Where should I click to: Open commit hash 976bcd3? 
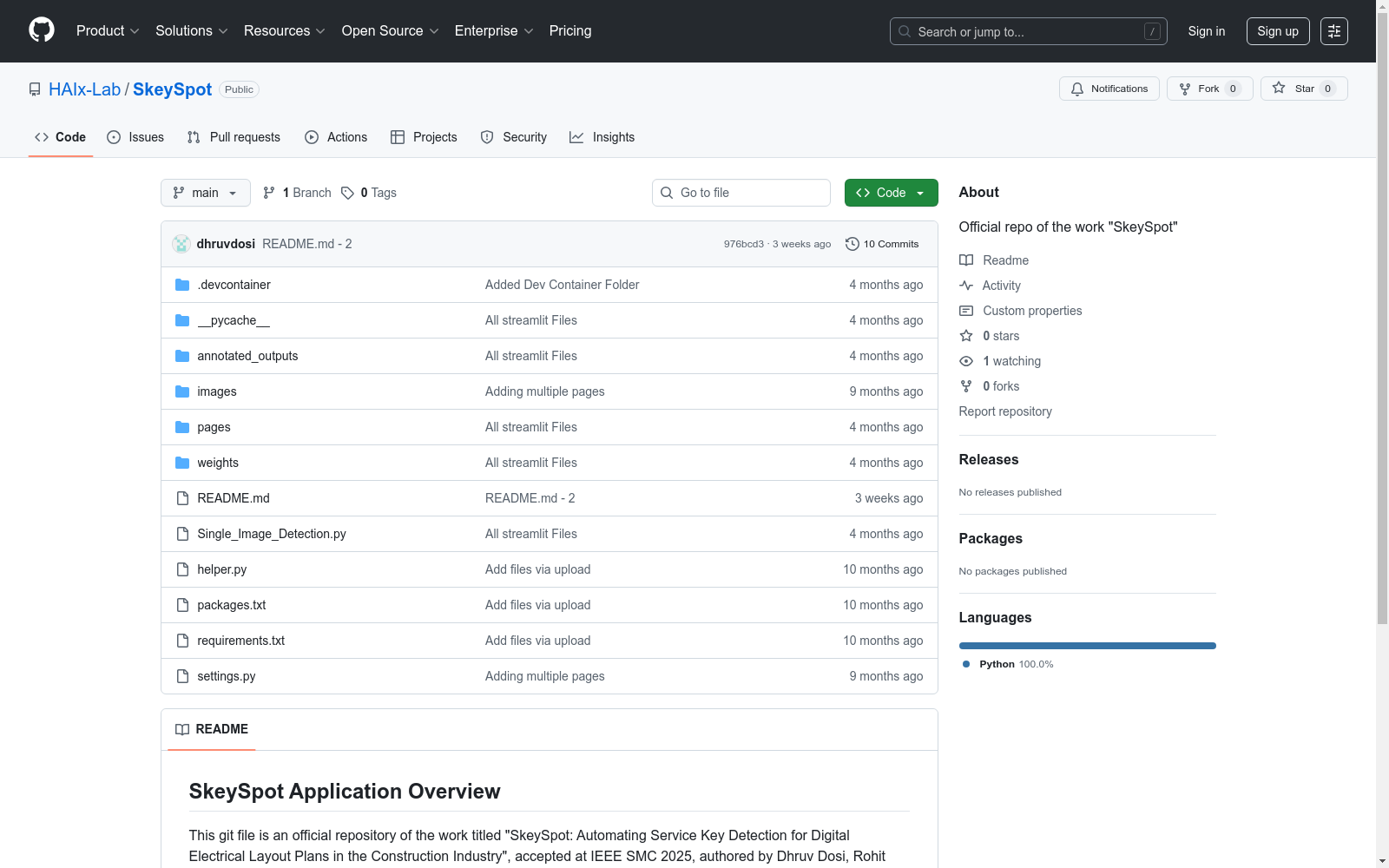pyautogui.click(x=744, y=244)
